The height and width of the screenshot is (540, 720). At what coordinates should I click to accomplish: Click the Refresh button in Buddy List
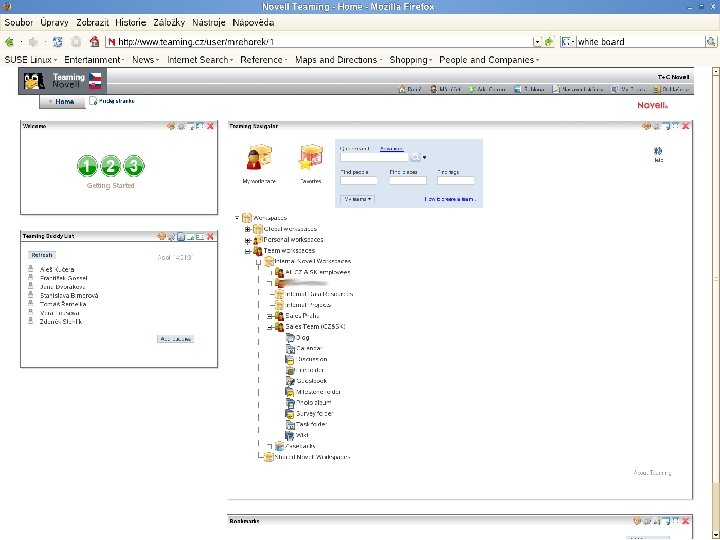42,255
